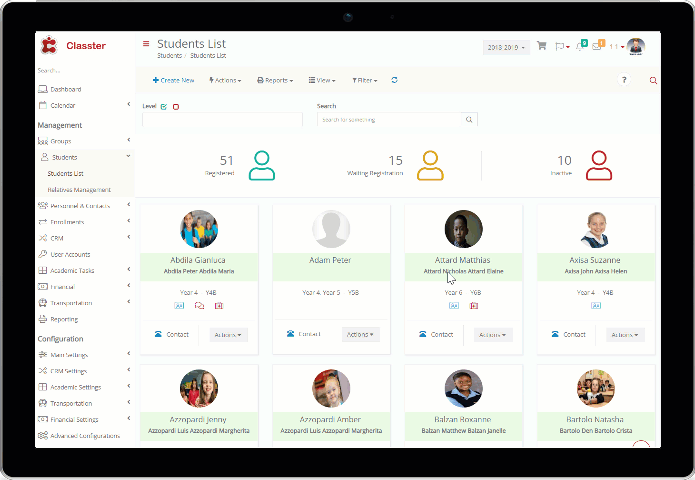Expand CRM sidebar menu
Image resolution: width=695 pixels, height=480 pixels.
click(85, 238)
